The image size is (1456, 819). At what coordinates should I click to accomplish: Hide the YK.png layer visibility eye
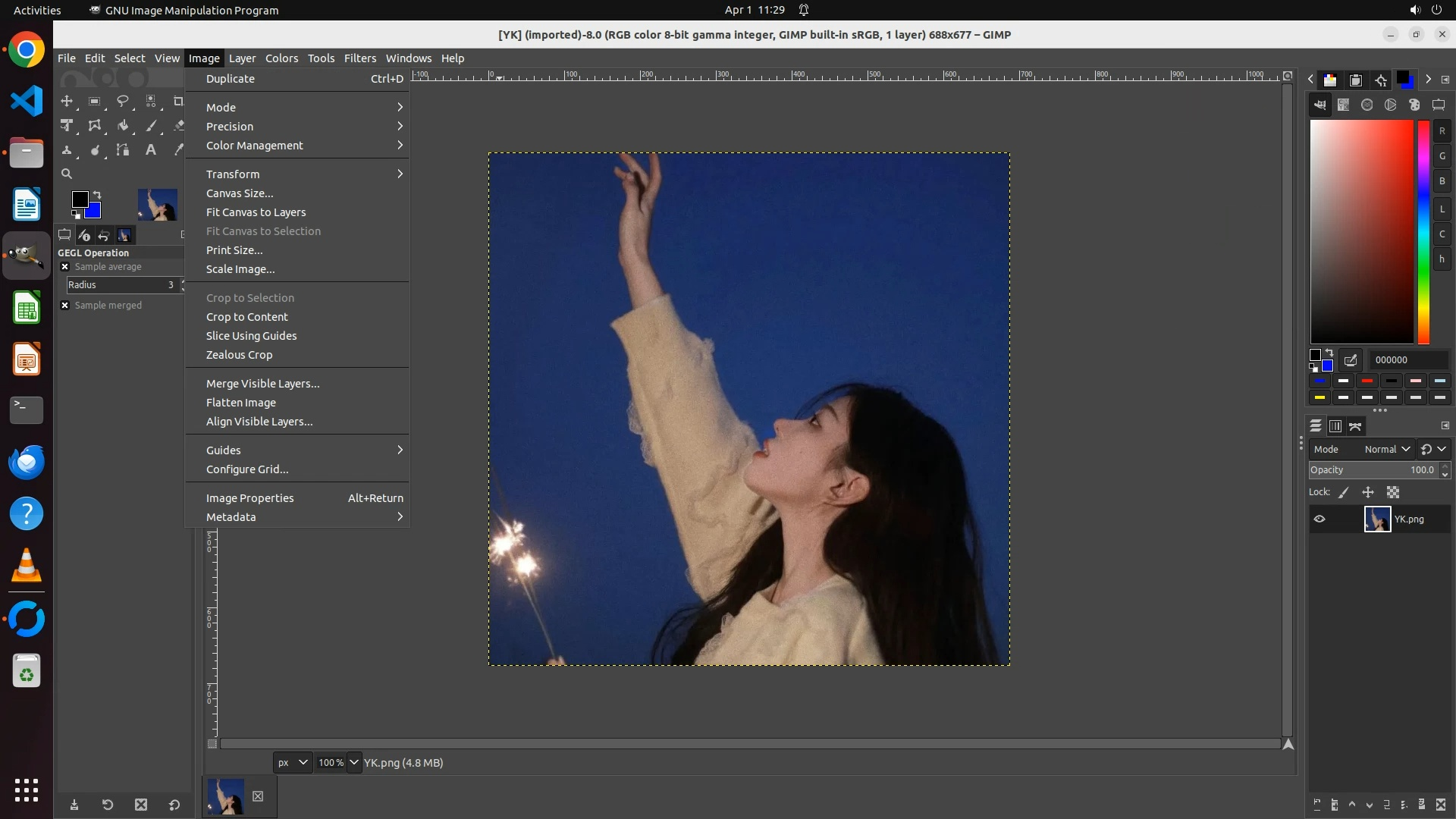point(1319,519)
